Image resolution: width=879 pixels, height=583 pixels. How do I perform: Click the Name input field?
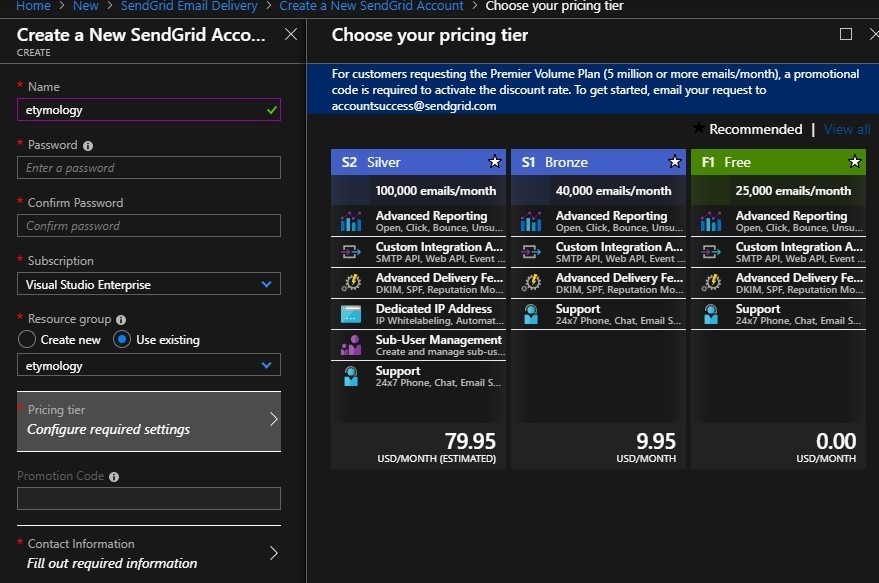pyautogui.click(x=149, y=110)
